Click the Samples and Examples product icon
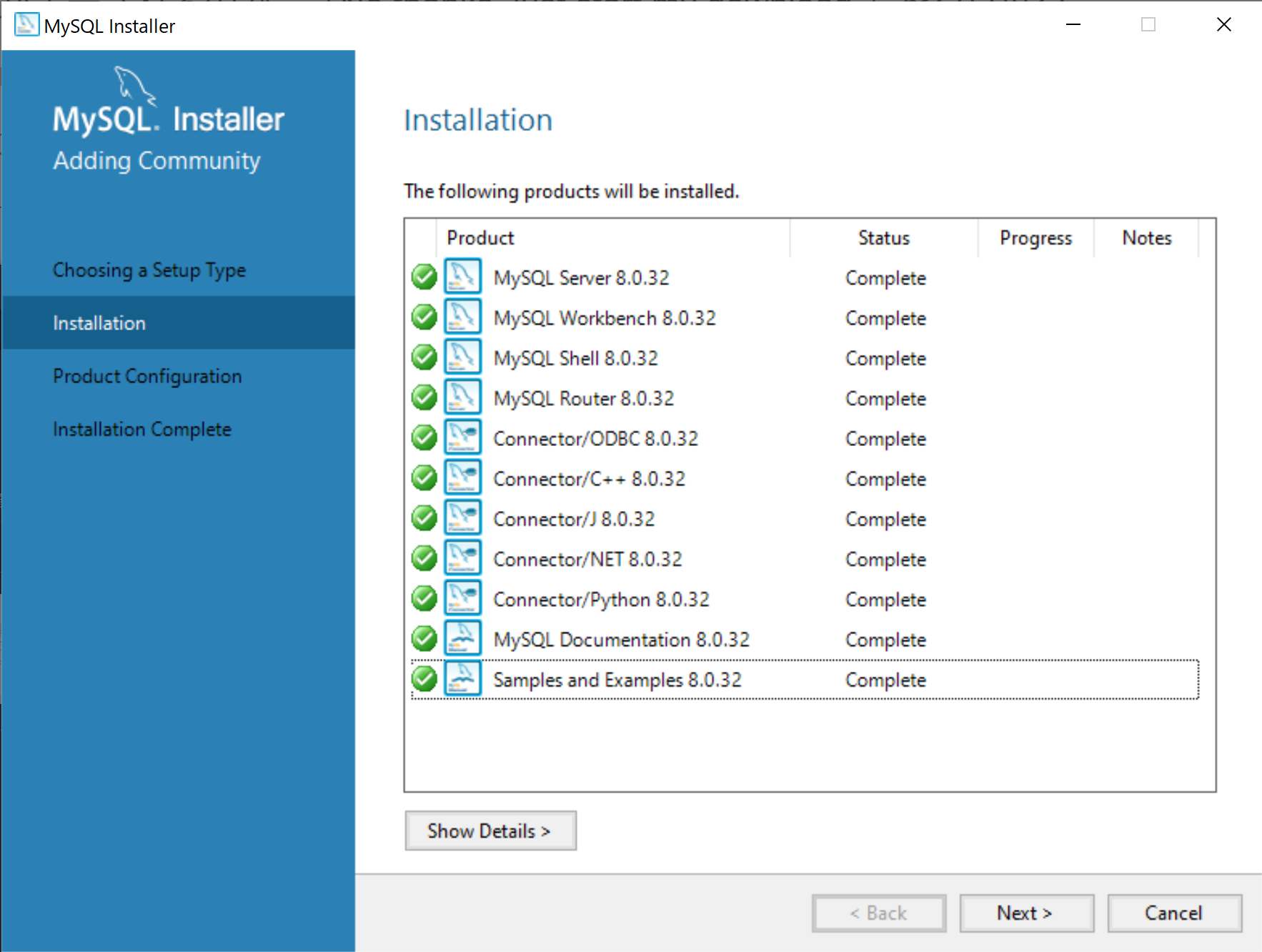This screenshot has width=1262, height=952. pos(462,678)
